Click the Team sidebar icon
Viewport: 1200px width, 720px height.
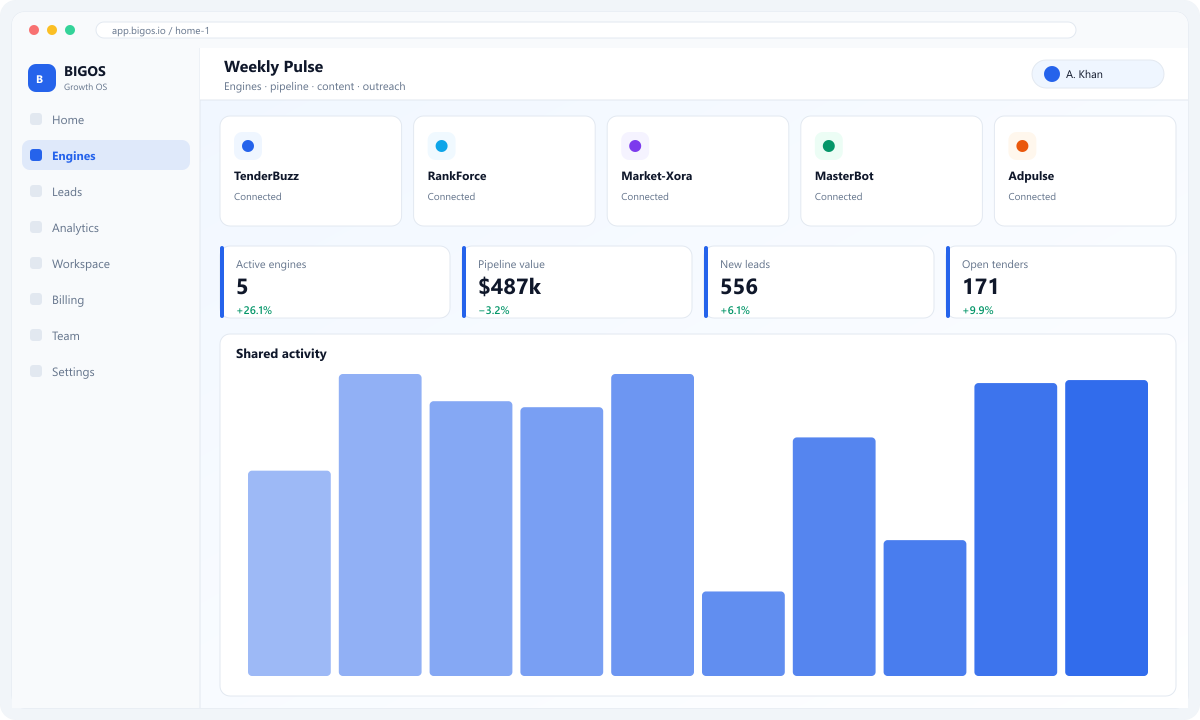[x=36, y=335]
